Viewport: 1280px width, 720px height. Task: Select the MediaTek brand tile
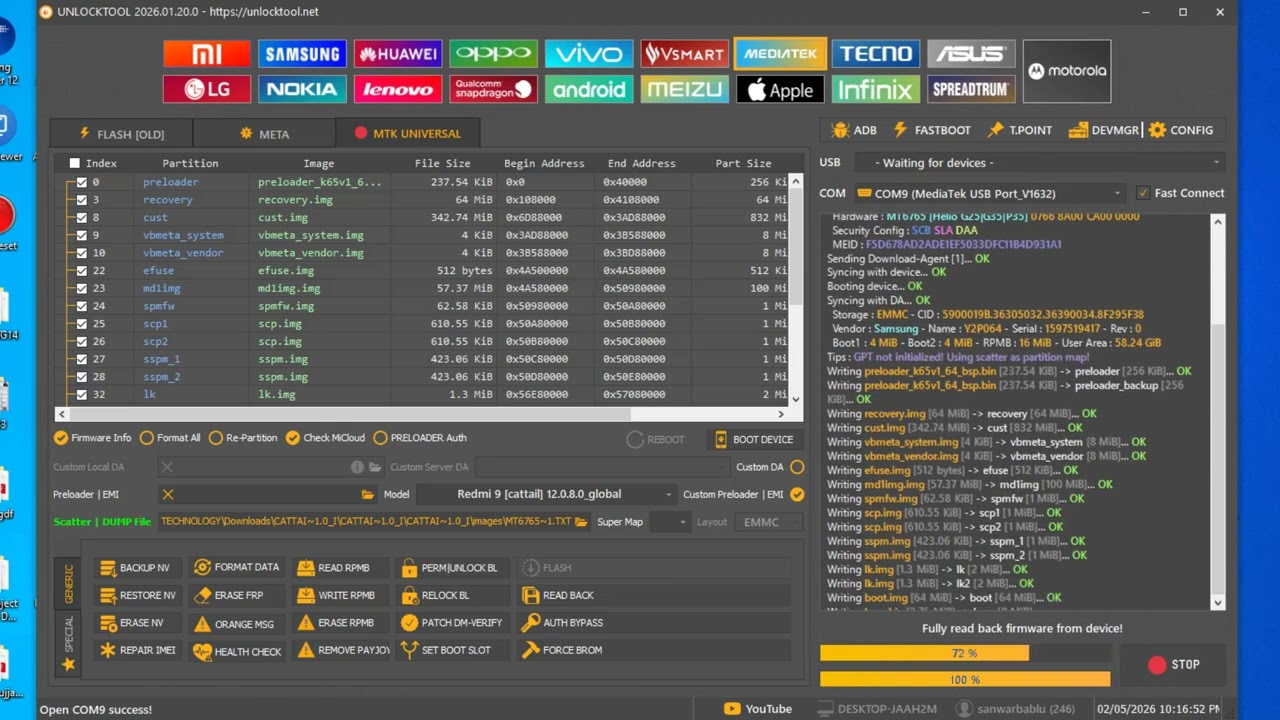pyautogui.click(x=780, y=54)
